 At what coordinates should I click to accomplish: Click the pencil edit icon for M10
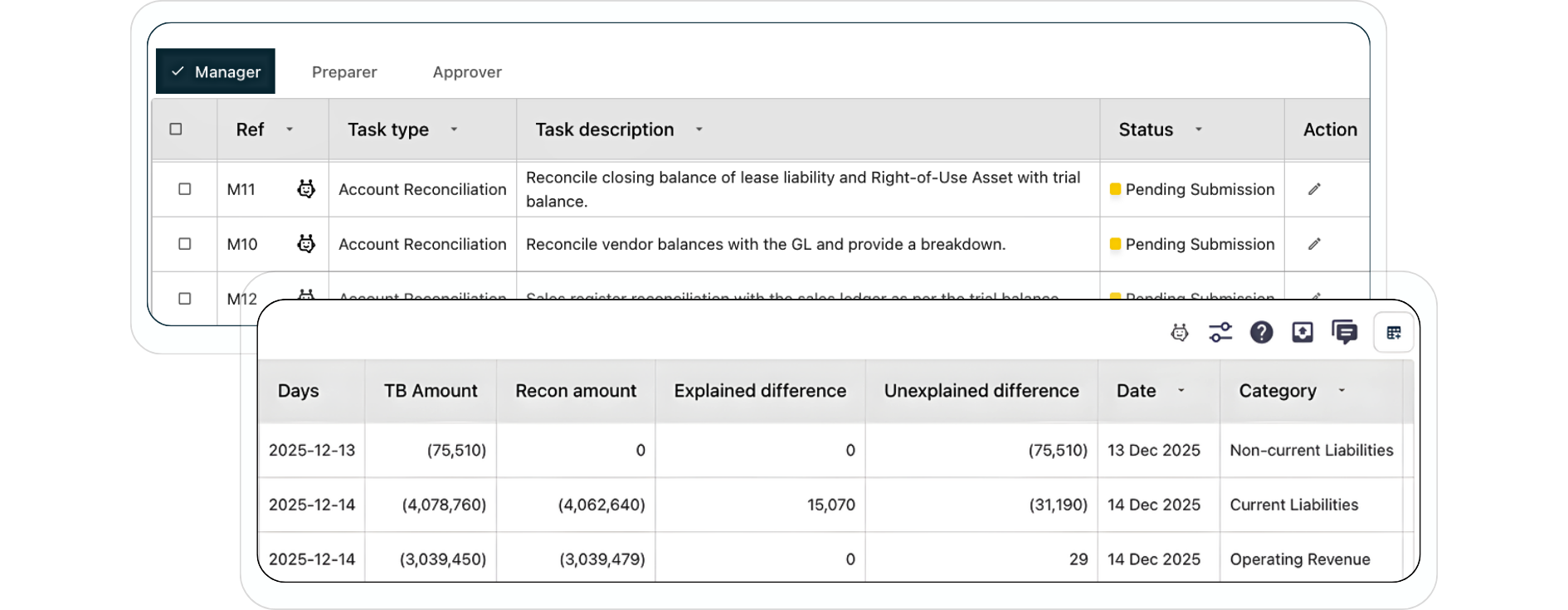pos(1314,244)
